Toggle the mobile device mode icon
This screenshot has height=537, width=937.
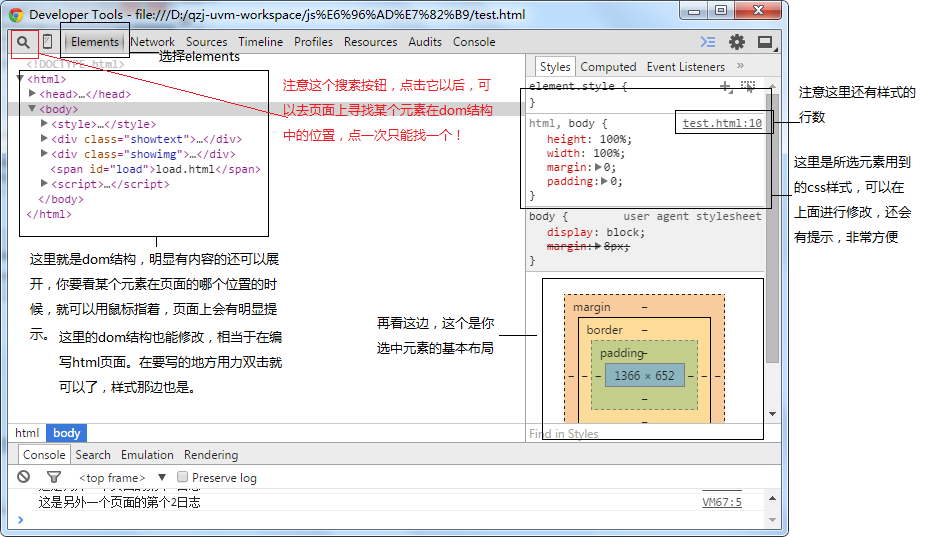[x=47, y=42]
